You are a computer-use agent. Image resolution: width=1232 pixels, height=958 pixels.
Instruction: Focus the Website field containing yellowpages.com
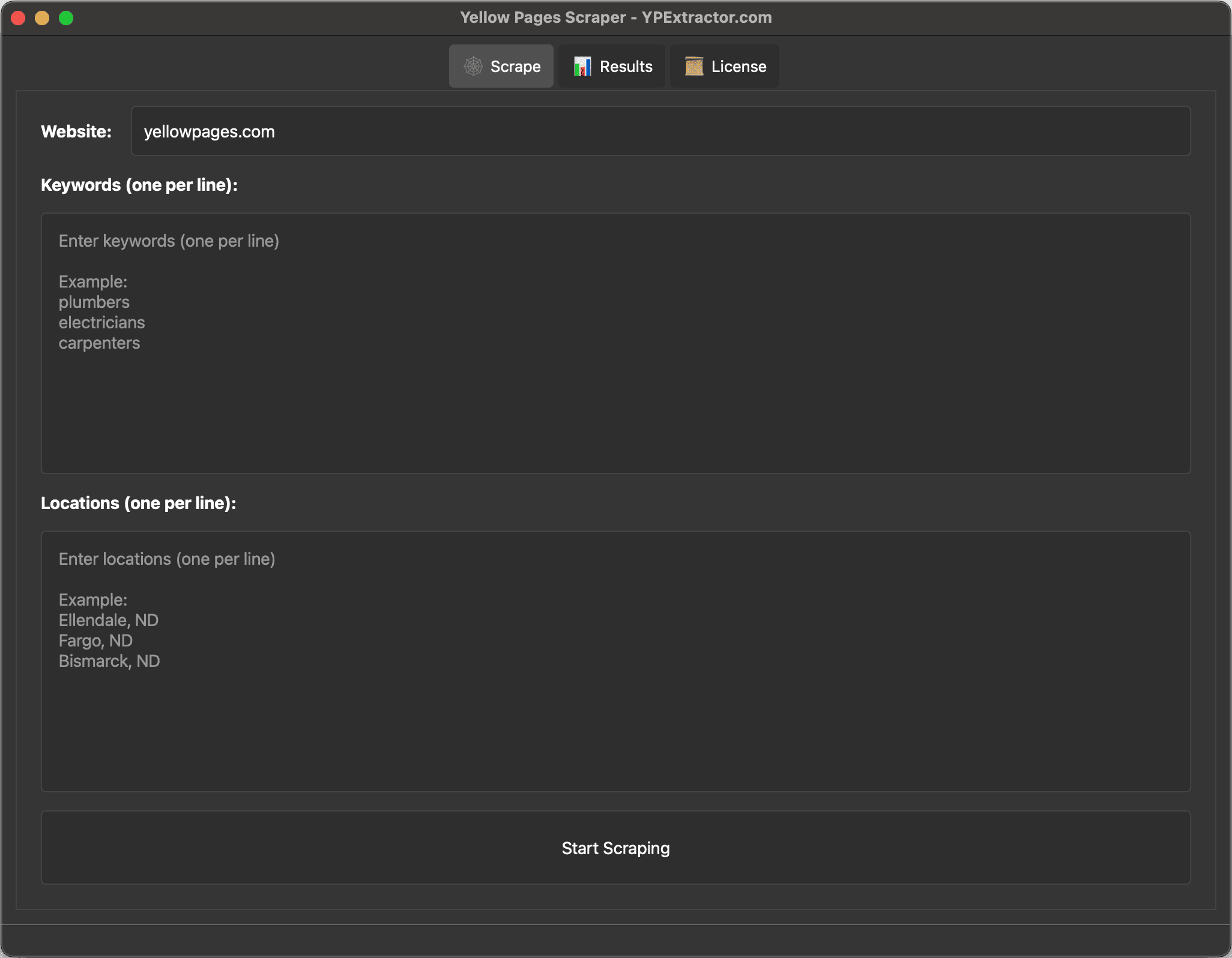660,131
